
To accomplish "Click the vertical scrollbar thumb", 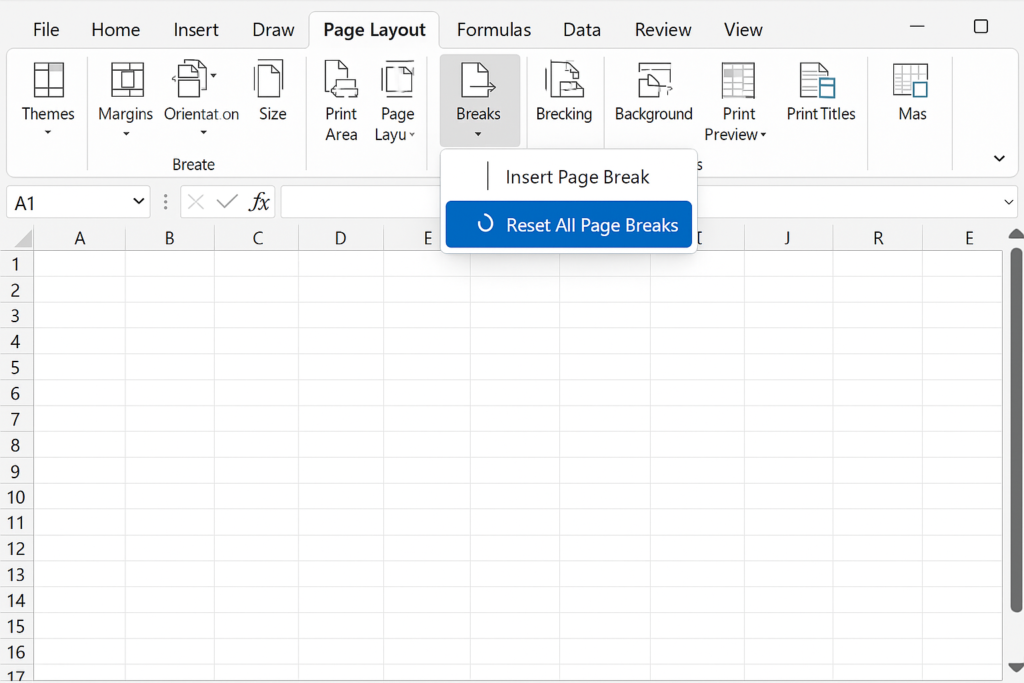I will coord(1016,430).
